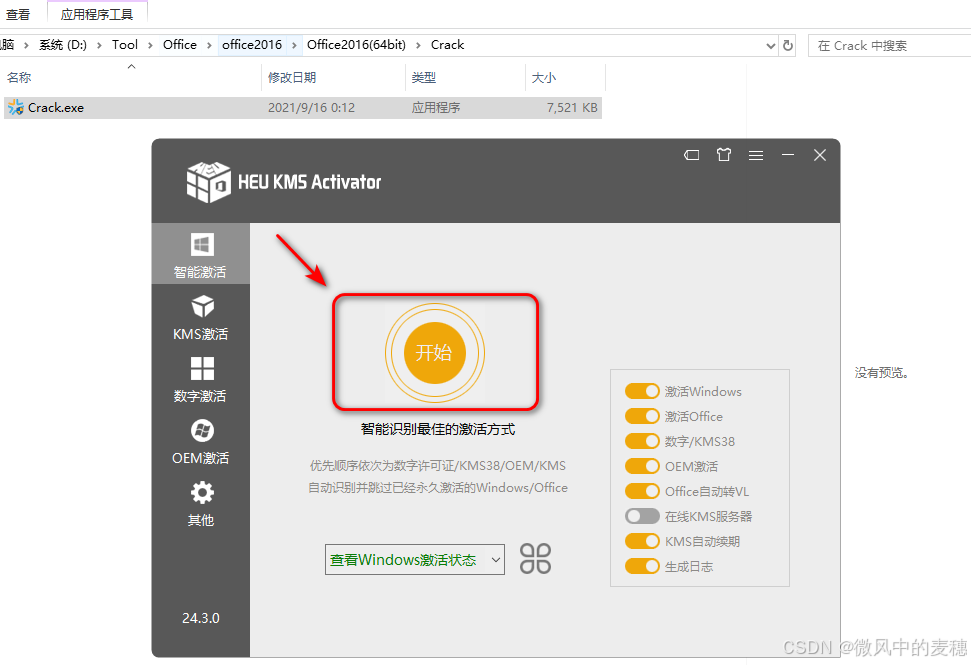
Task: Open the hamburger menu in HEU KMS Activator
Action: tap(755, 155)
